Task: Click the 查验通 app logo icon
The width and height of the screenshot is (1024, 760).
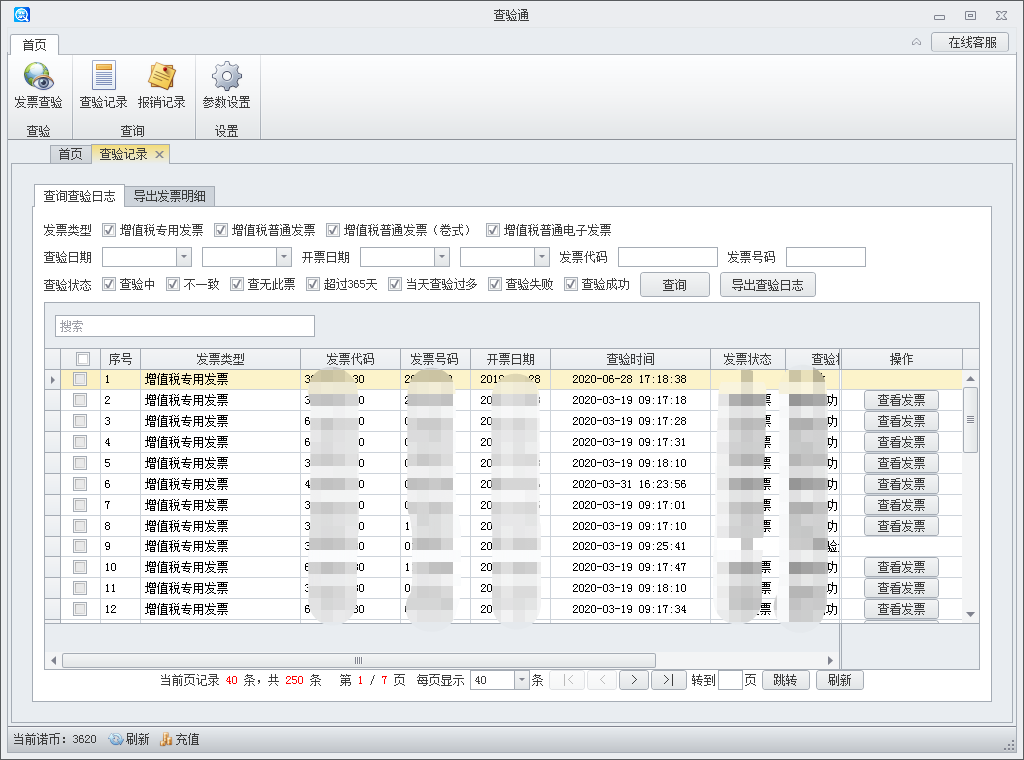Action: (x=22, y=14)
